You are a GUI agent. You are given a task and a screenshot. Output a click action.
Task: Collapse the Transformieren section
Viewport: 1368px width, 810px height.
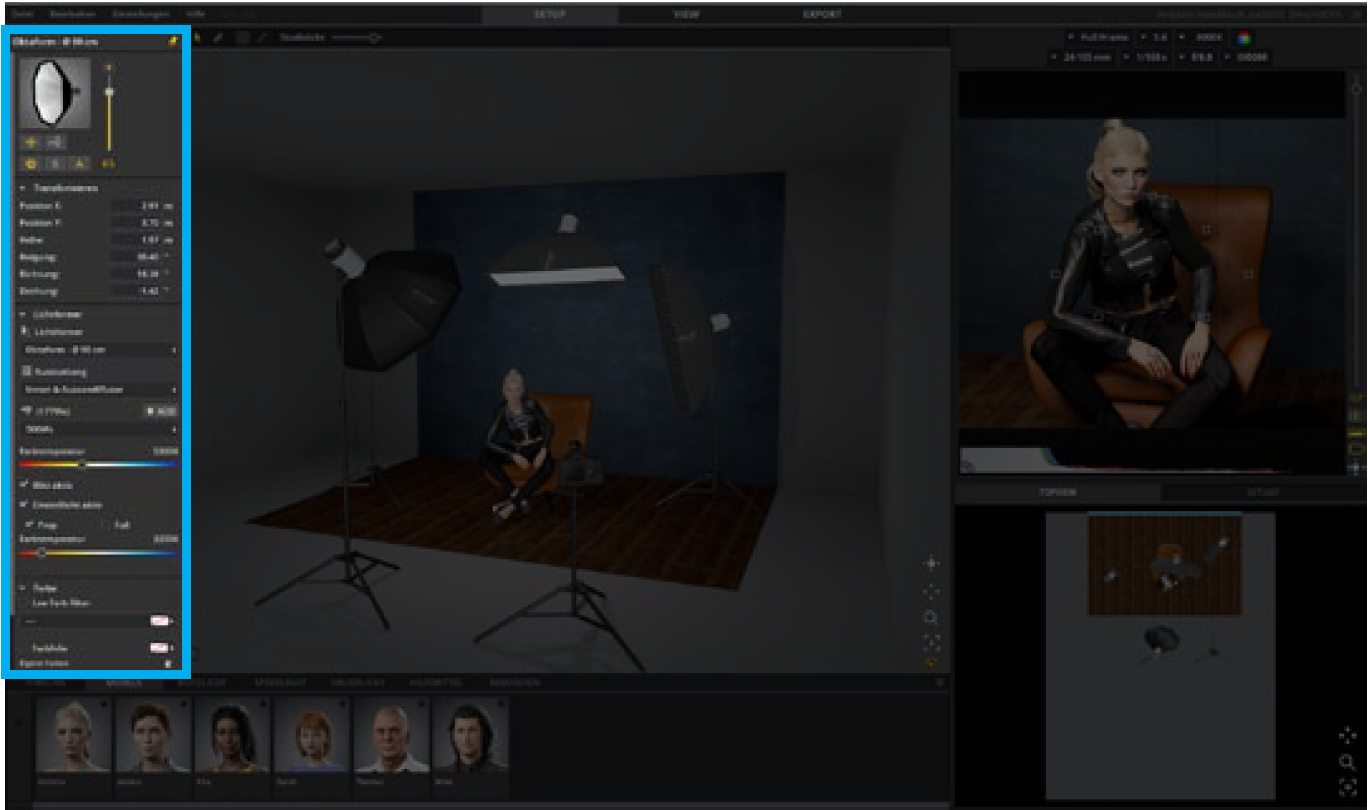point(24,188)
